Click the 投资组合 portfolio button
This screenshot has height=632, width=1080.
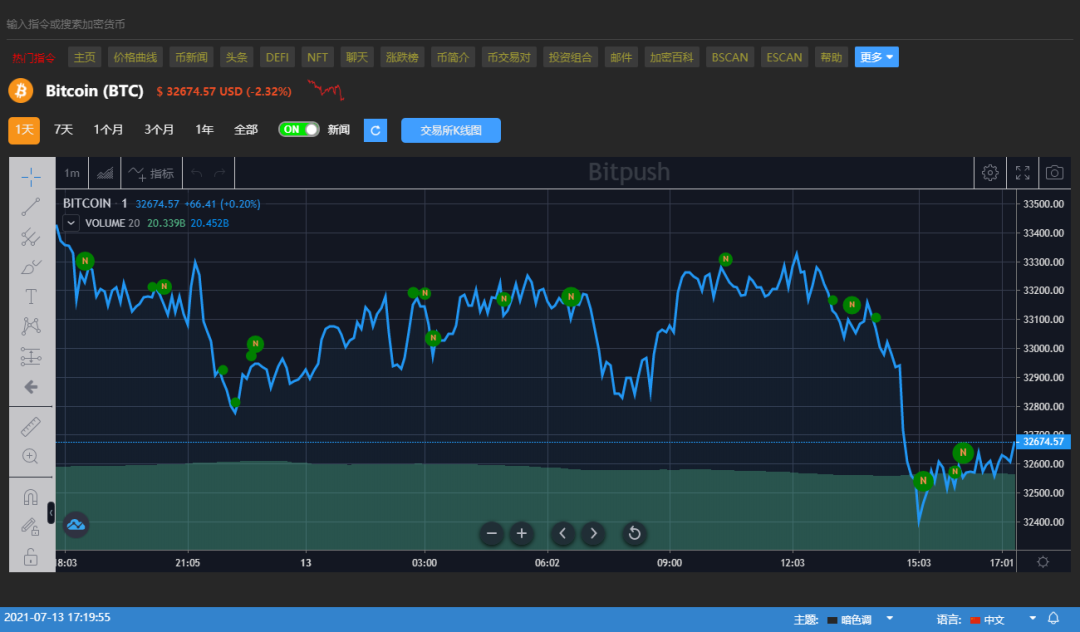[570, 57]
